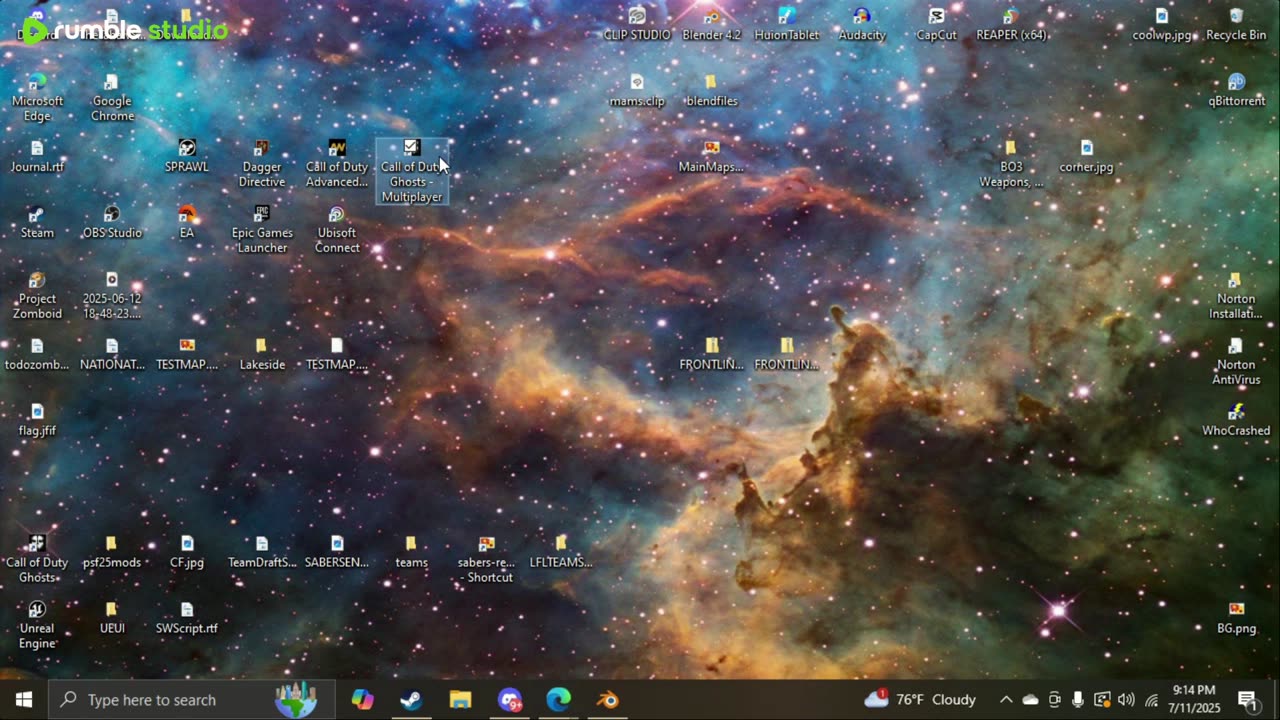Click the CF.jpg image file

coord(187,552)
